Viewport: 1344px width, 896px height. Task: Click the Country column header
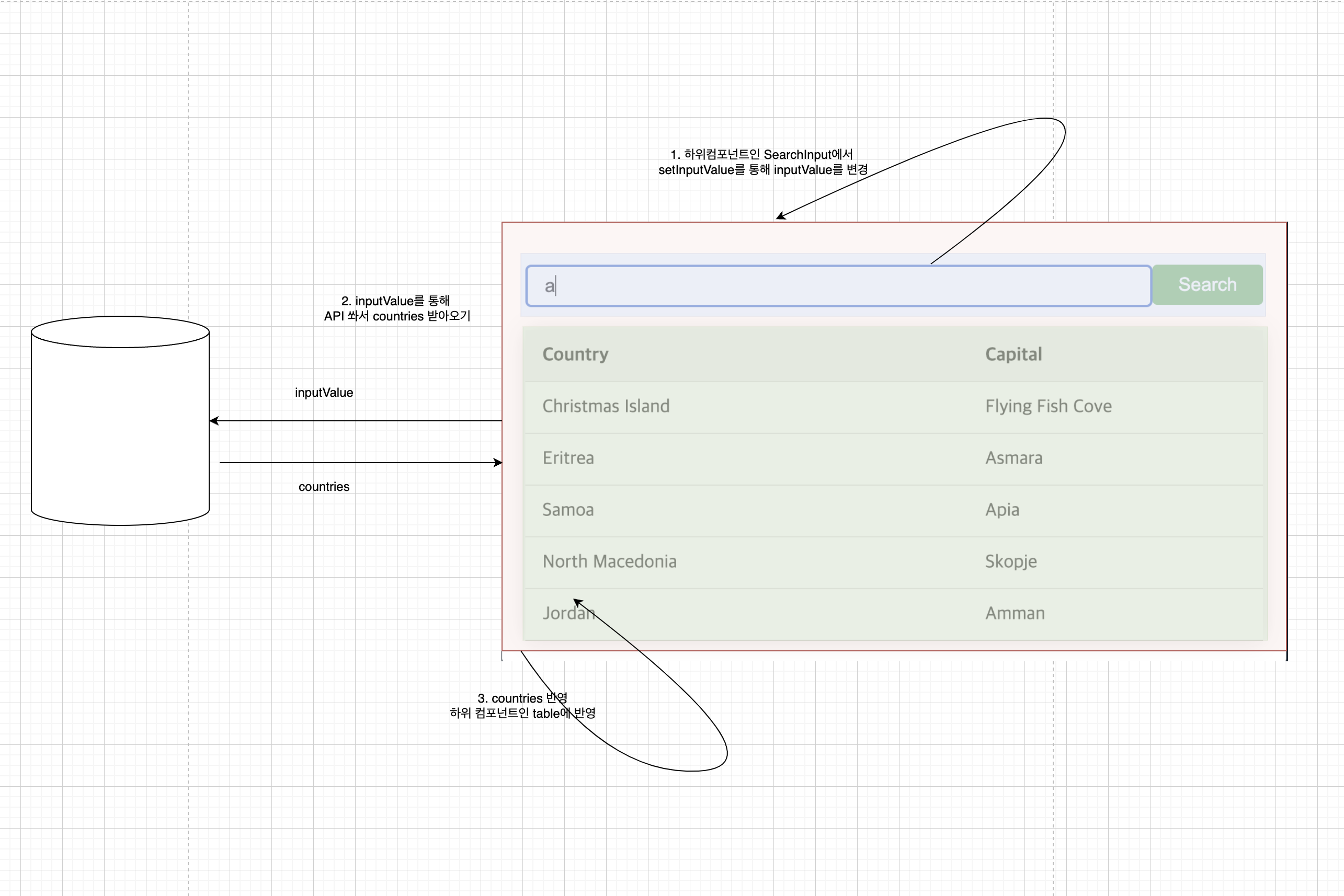575,354
